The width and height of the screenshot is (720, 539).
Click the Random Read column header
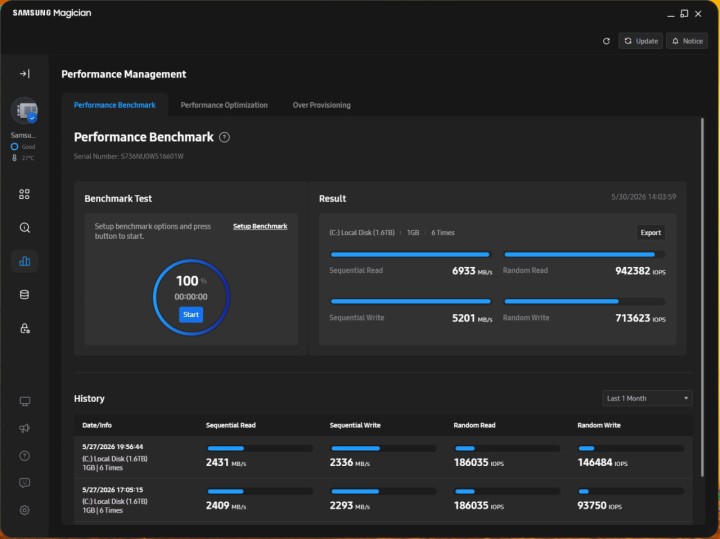point(474,425)
